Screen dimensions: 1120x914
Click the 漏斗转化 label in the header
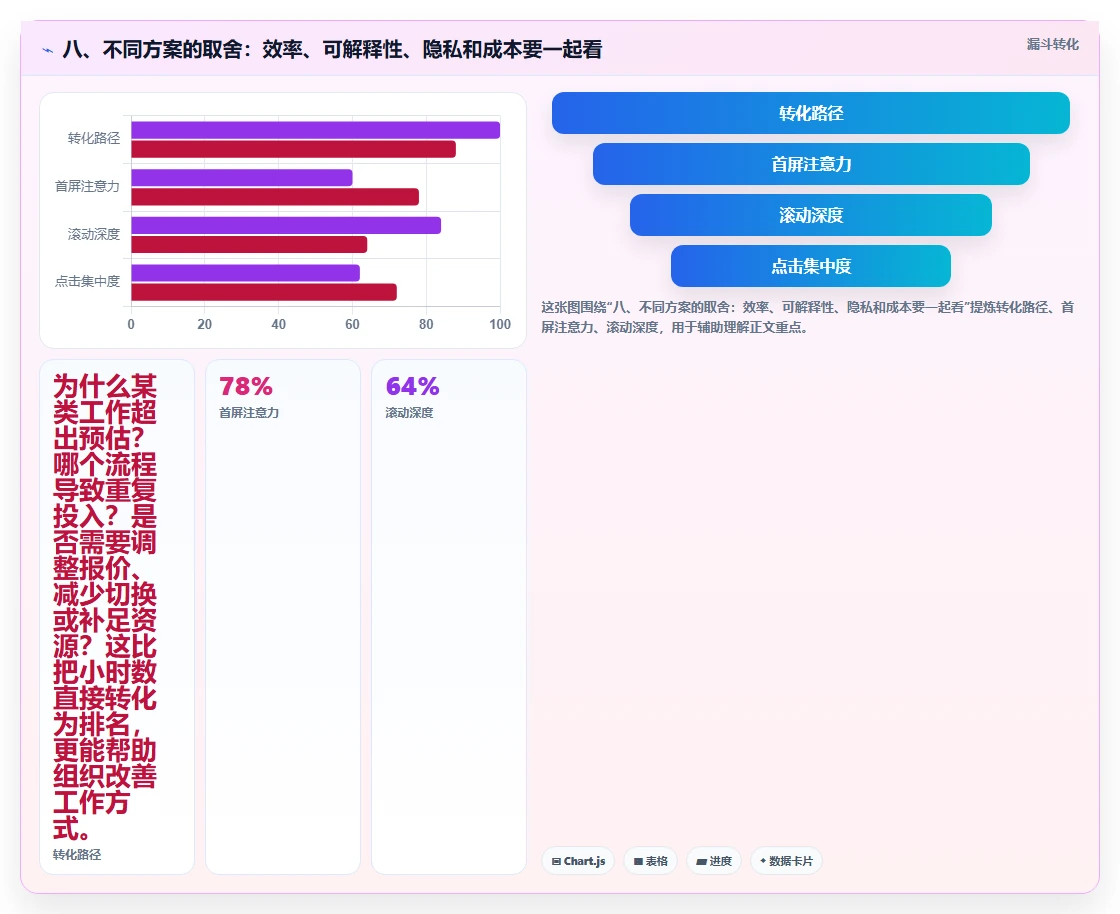pos(1053,44)
